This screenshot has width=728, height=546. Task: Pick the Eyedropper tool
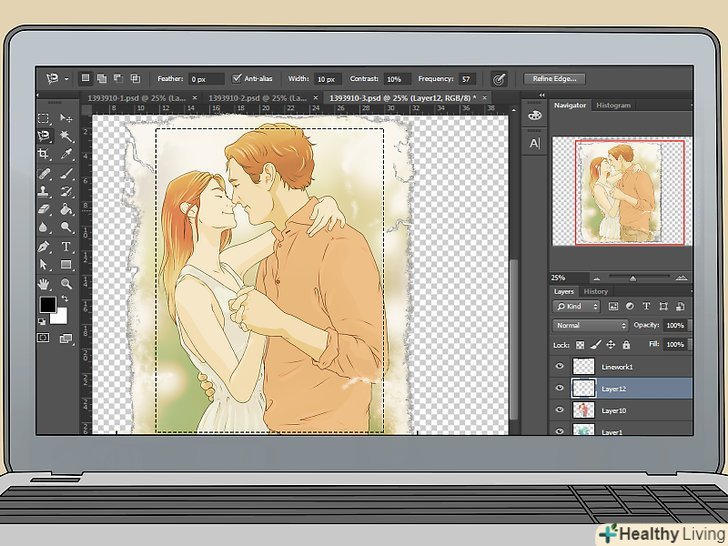coord(67,154)
